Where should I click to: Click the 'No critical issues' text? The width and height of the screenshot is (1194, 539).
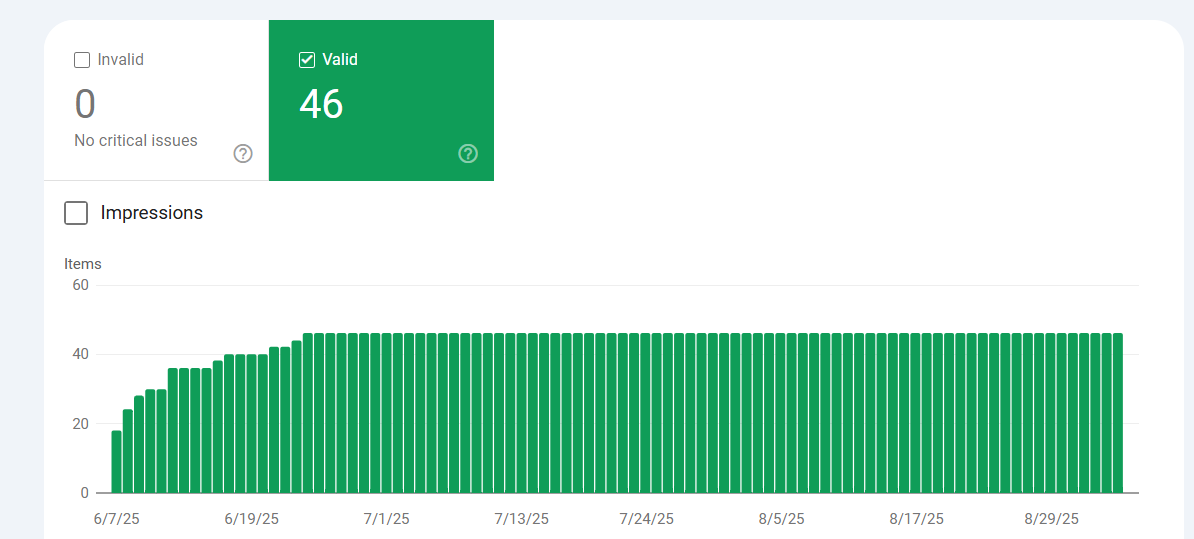point(136,141)
